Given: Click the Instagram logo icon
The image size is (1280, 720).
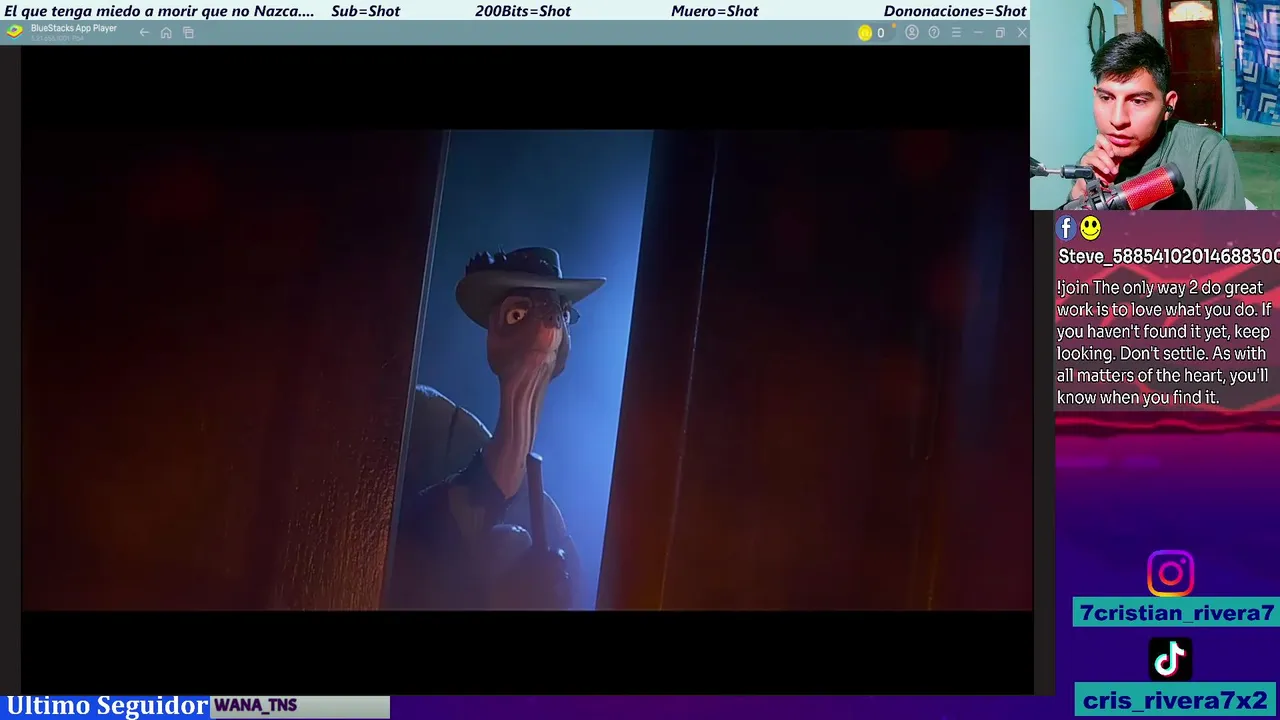Looking at the screenshot, I should click(x=1170, y=574).
